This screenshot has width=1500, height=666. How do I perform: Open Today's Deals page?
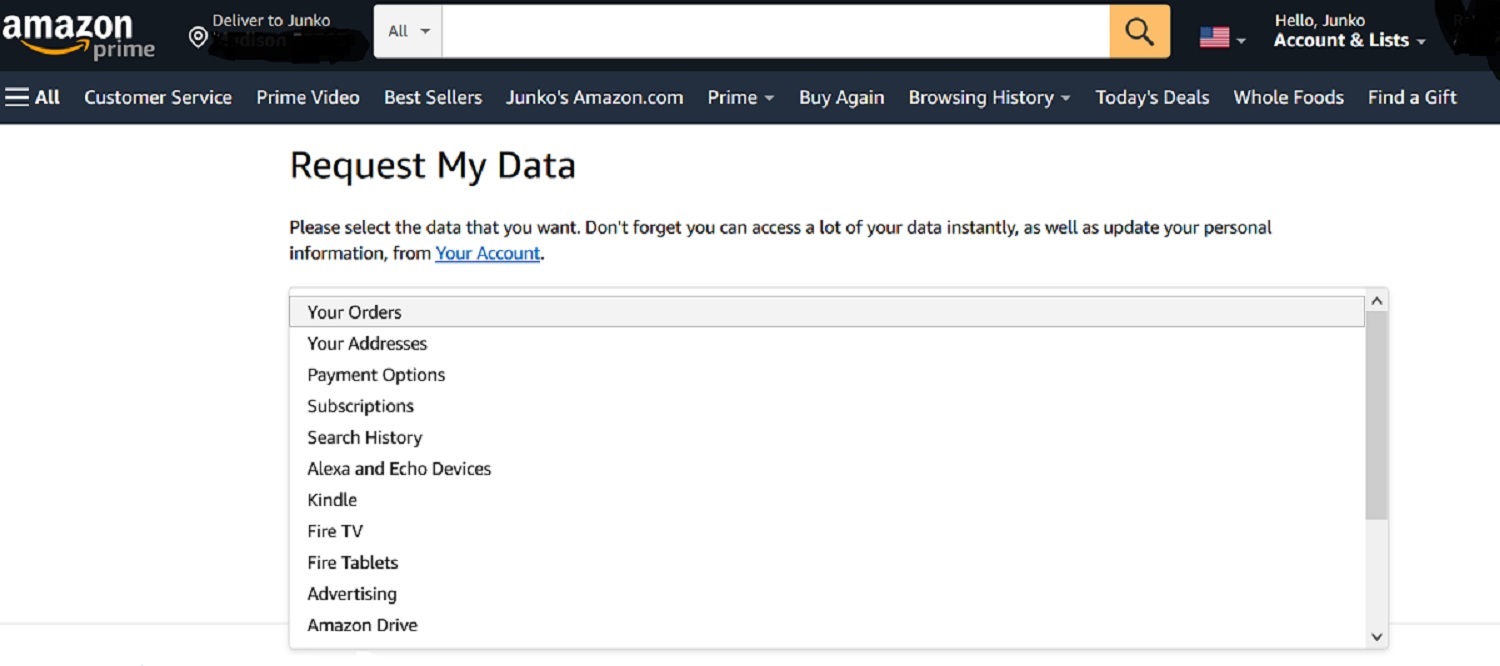(x=1152, y=97)
